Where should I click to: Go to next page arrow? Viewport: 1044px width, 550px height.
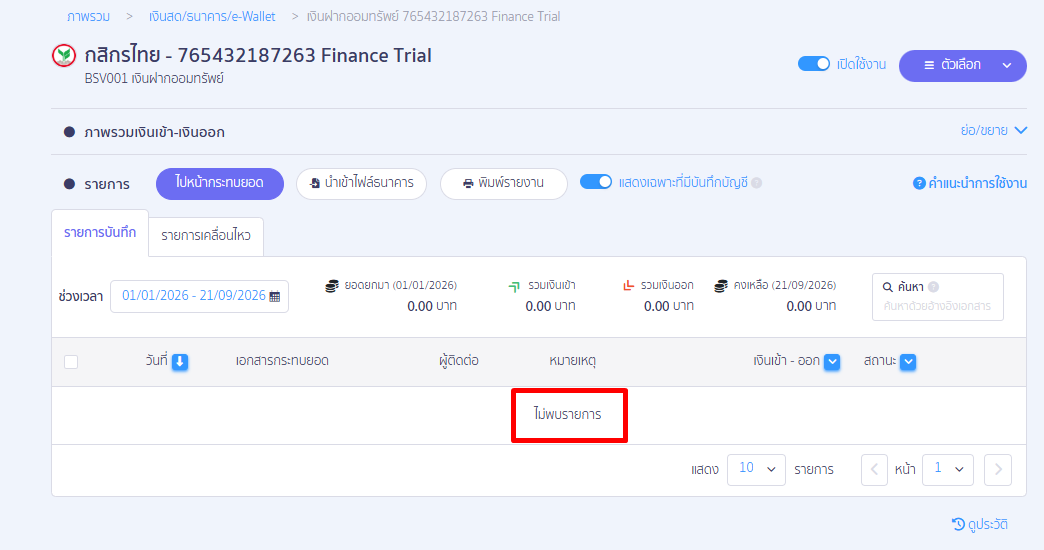pyautogui.click(x=998, y=469)
